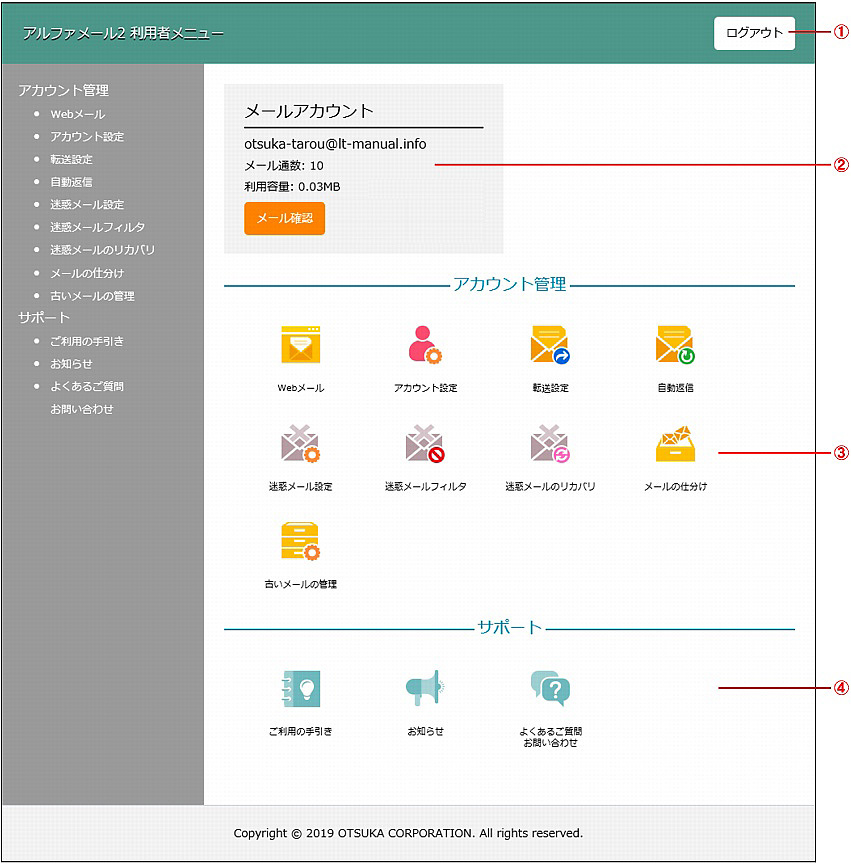
Task: Open the お知らせ megaphone icon
Action: click(x=425, y=689)
